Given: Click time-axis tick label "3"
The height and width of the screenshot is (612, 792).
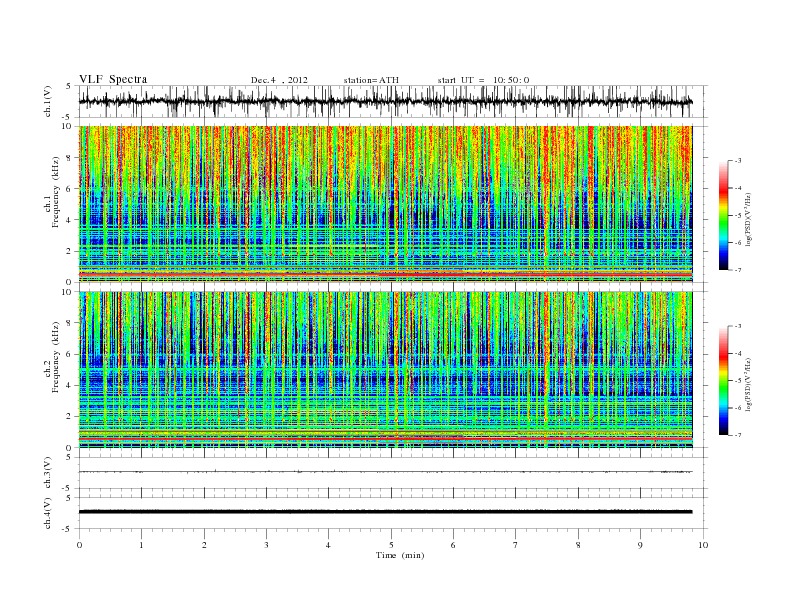Looking at the screenshot, I should tap(266, 545).
